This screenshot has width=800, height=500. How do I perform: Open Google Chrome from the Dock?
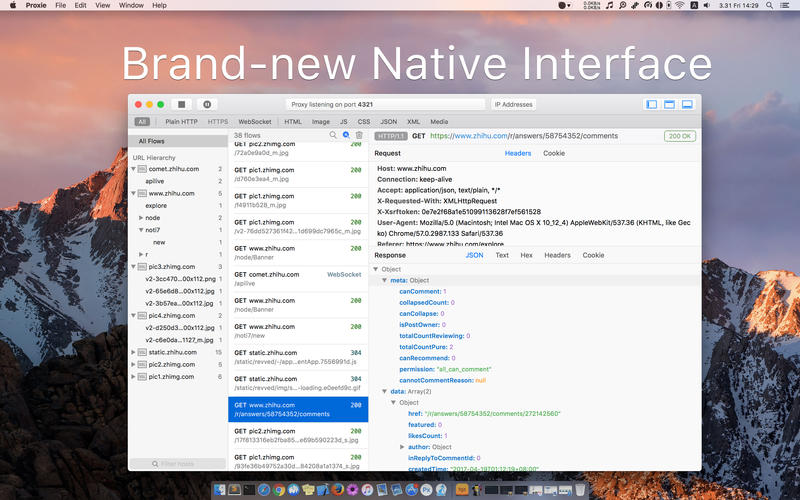point(278,490)
